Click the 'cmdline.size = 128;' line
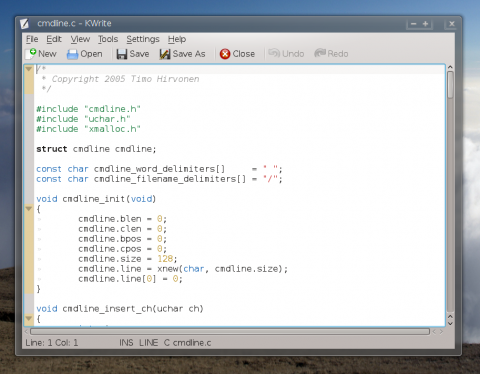Image resolution: width=480 pixels, height=374 pixels. click(x=128, y=259)
